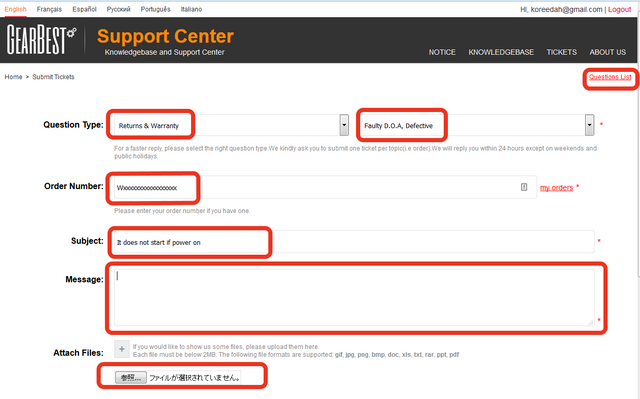Switch language to English

tap(16, 9)
